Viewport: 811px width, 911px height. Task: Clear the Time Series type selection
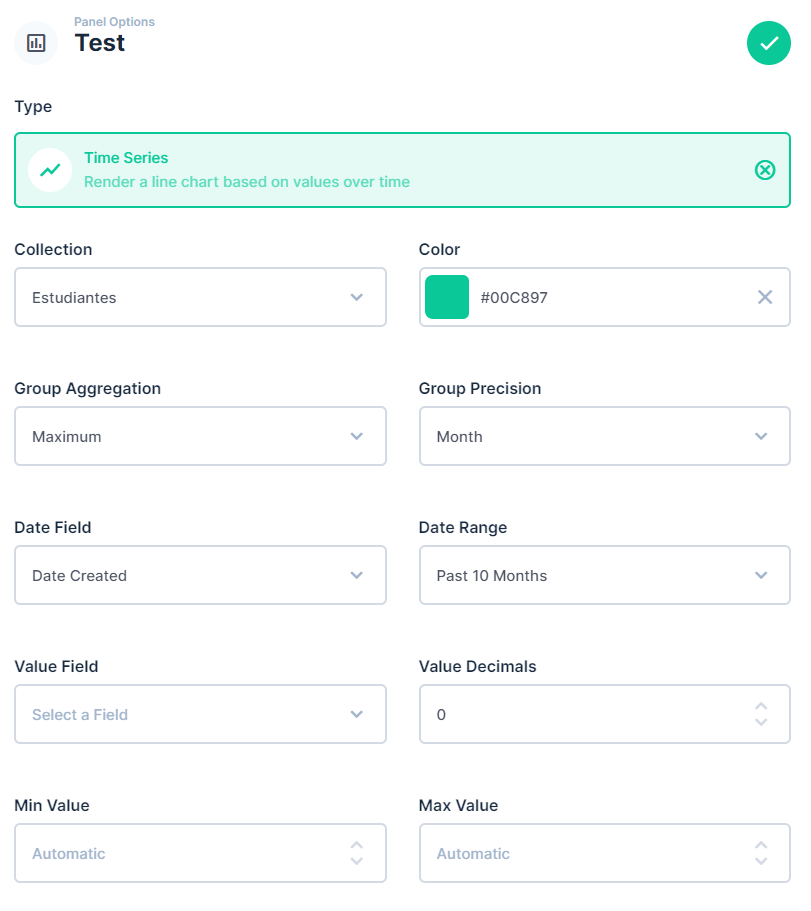pyautogui.click(x=765, y=170)
